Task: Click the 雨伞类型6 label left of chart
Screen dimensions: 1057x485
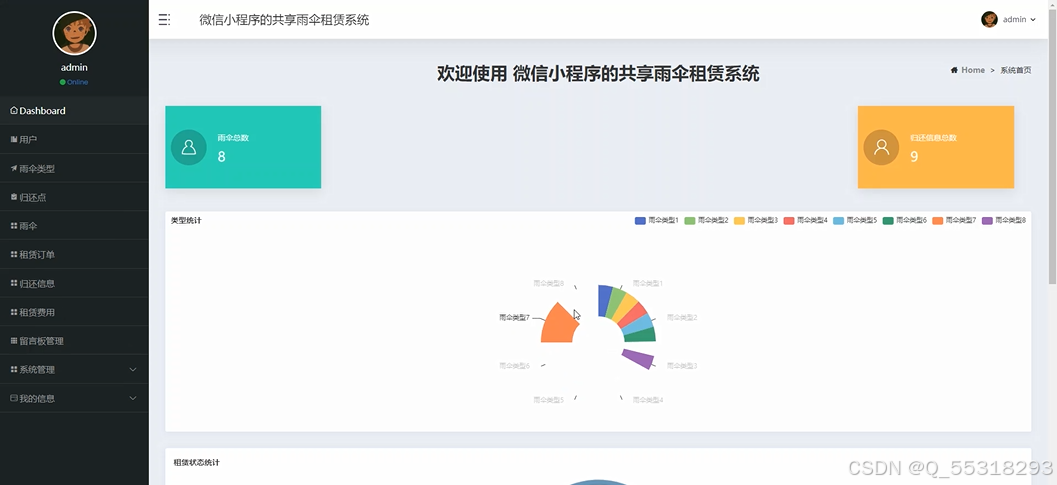Action: (514, 366)
